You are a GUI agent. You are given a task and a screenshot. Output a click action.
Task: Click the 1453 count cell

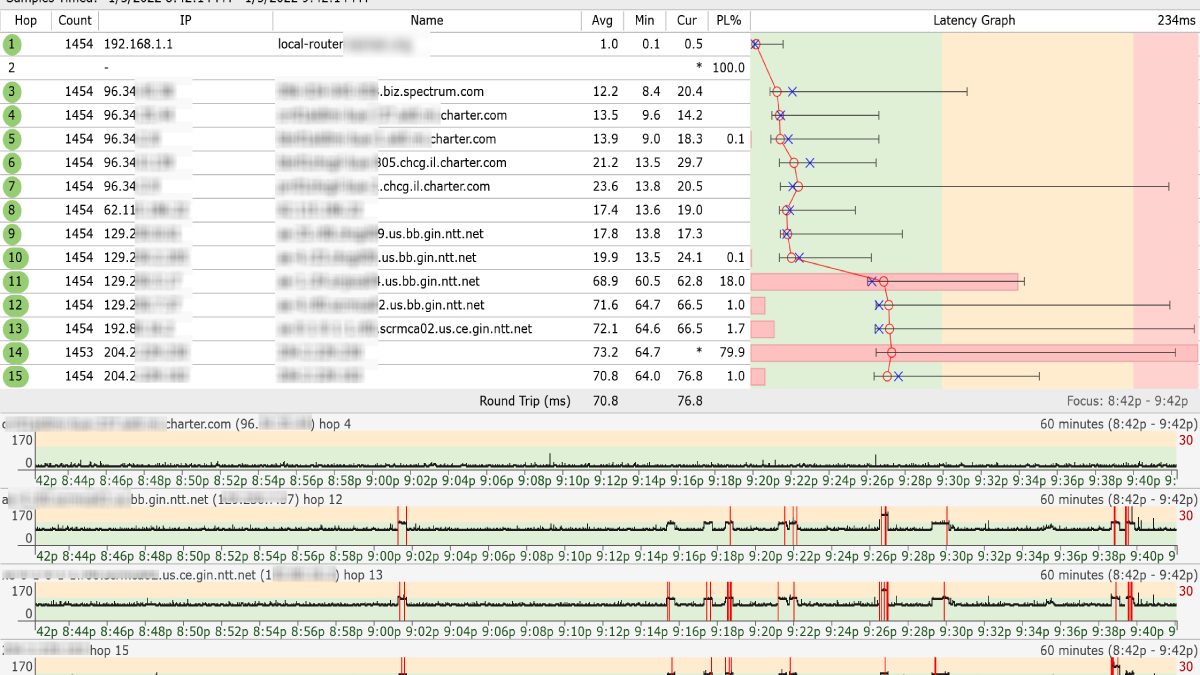79,353
